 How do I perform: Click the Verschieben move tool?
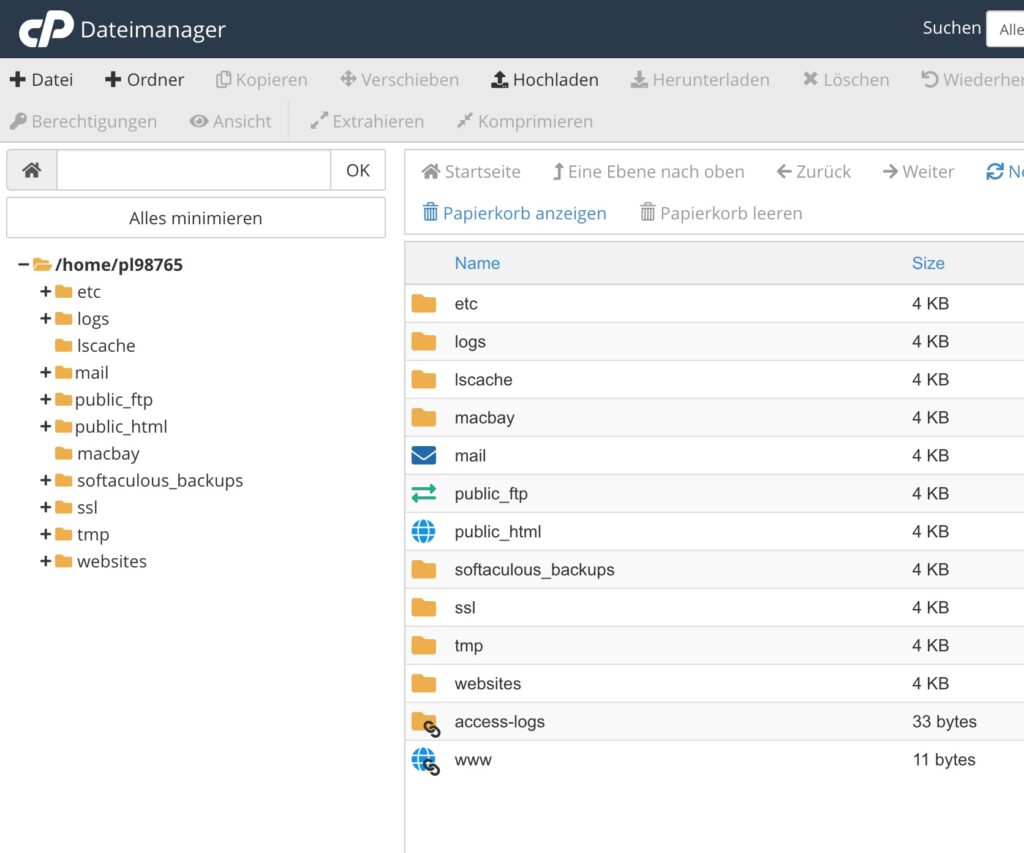coord(399,80)
